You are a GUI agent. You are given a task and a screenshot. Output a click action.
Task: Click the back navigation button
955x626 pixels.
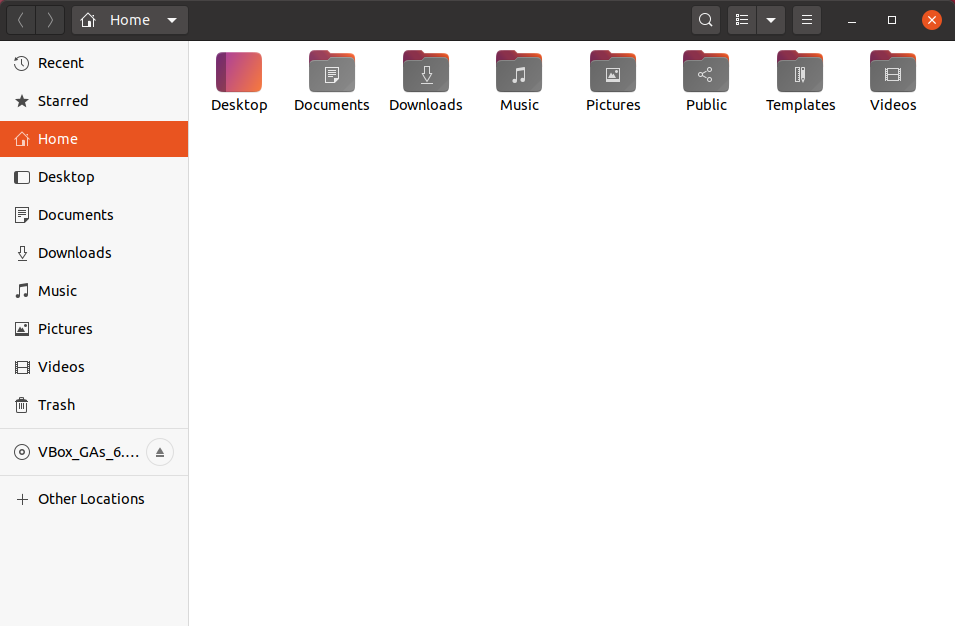tap(20, 20)
